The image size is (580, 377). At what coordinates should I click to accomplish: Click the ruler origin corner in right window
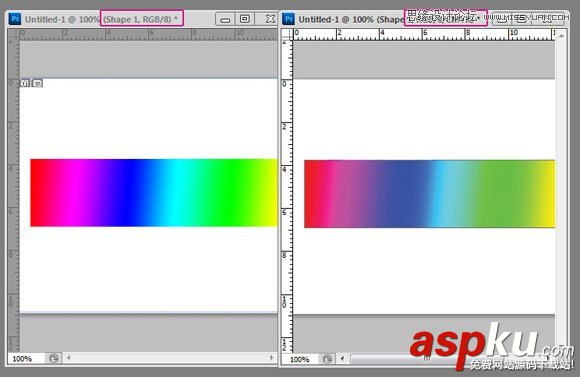click(287, 34)
